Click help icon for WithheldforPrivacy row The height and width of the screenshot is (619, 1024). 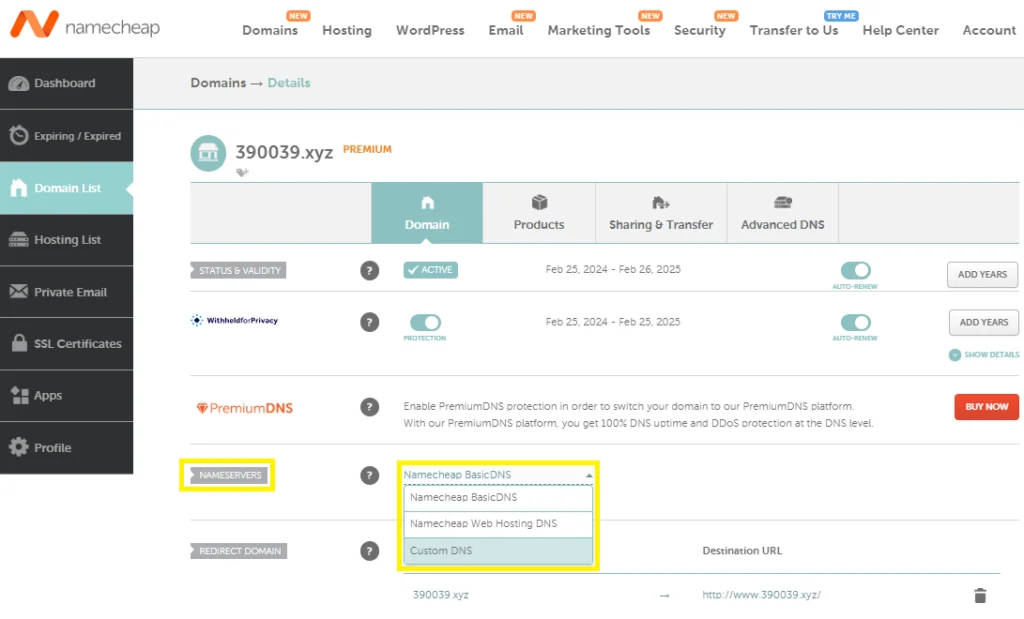point(370,322)
